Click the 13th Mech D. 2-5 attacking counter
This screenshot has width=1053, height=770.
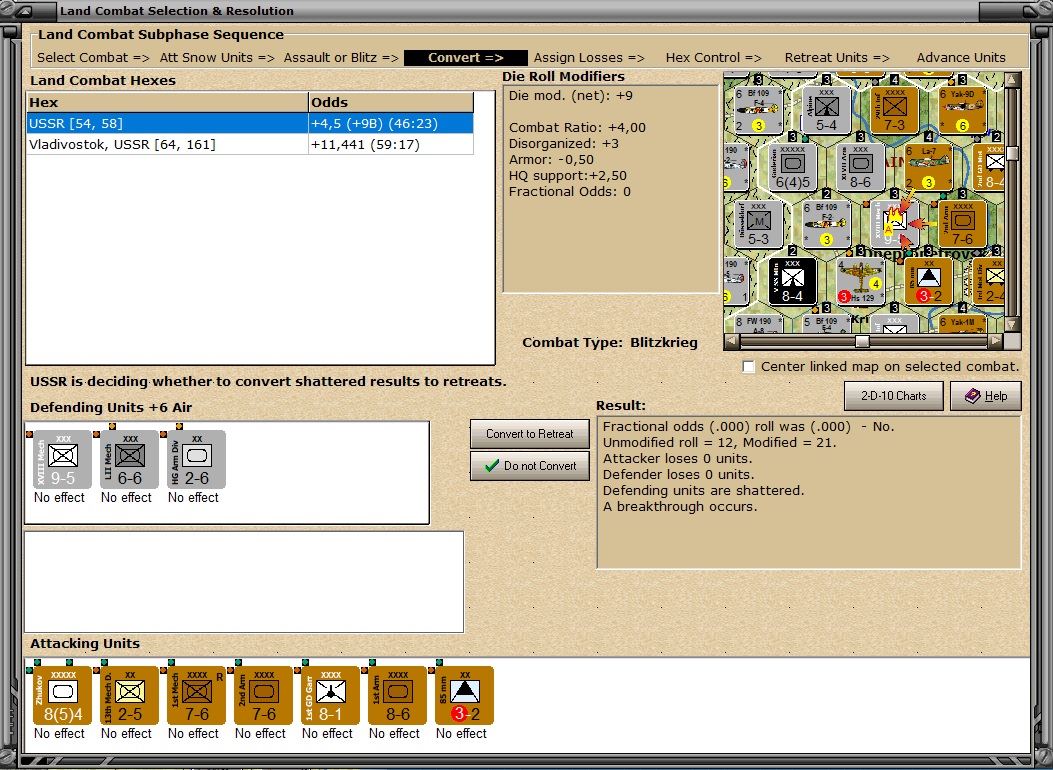point(127,695)
